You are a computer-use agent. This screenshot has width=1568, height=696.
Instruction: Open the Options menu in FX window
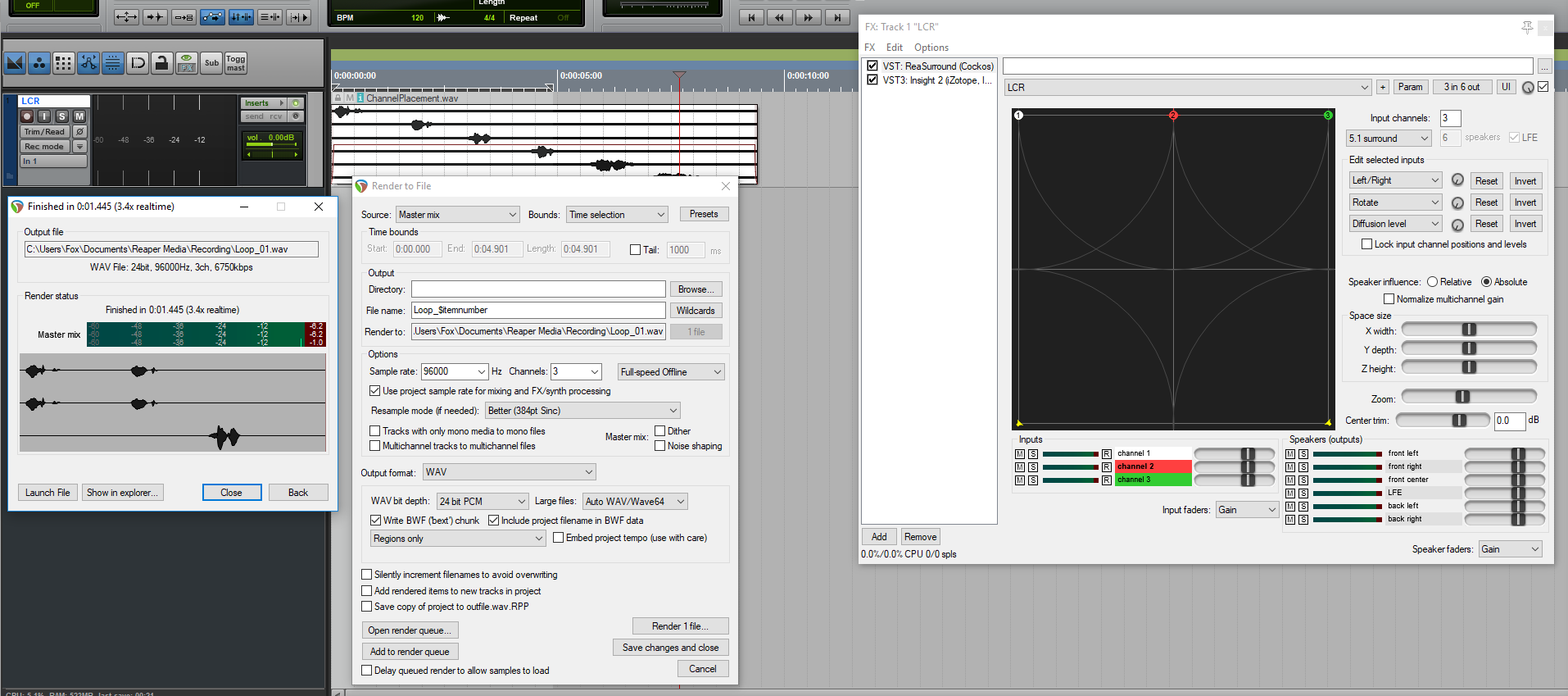pos(931,48)
